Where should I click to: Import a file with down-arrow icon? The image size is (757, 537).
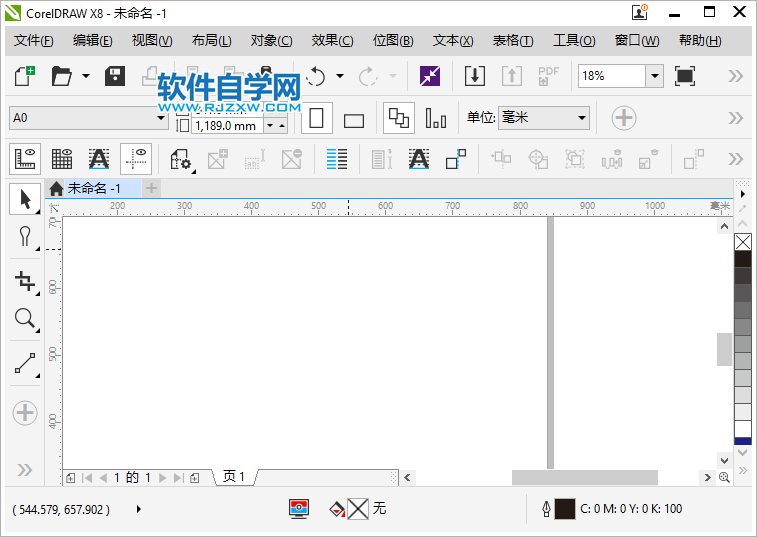click(x=475, y=76)
